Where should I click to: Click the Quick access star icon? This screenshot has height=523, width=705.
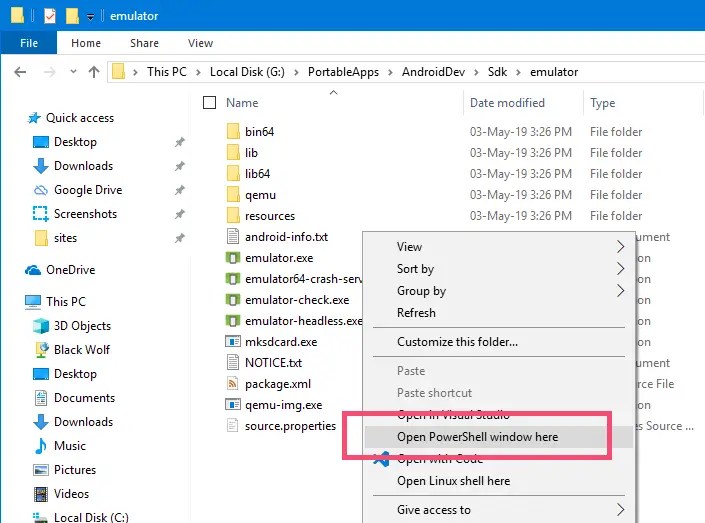[x=34, y=118]
